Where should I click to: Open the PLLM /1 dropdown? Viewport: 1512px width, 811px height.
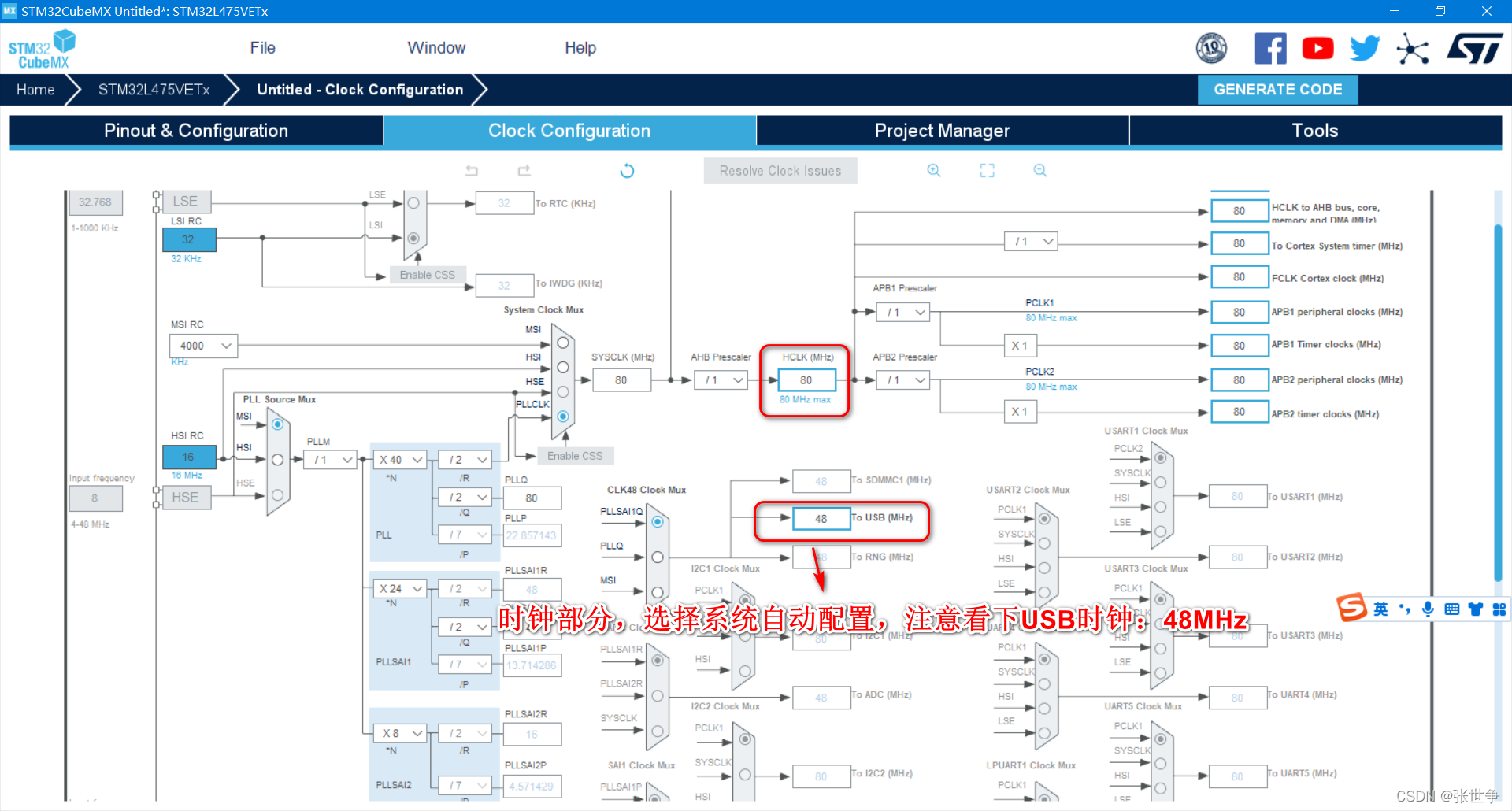click(331, 460)
